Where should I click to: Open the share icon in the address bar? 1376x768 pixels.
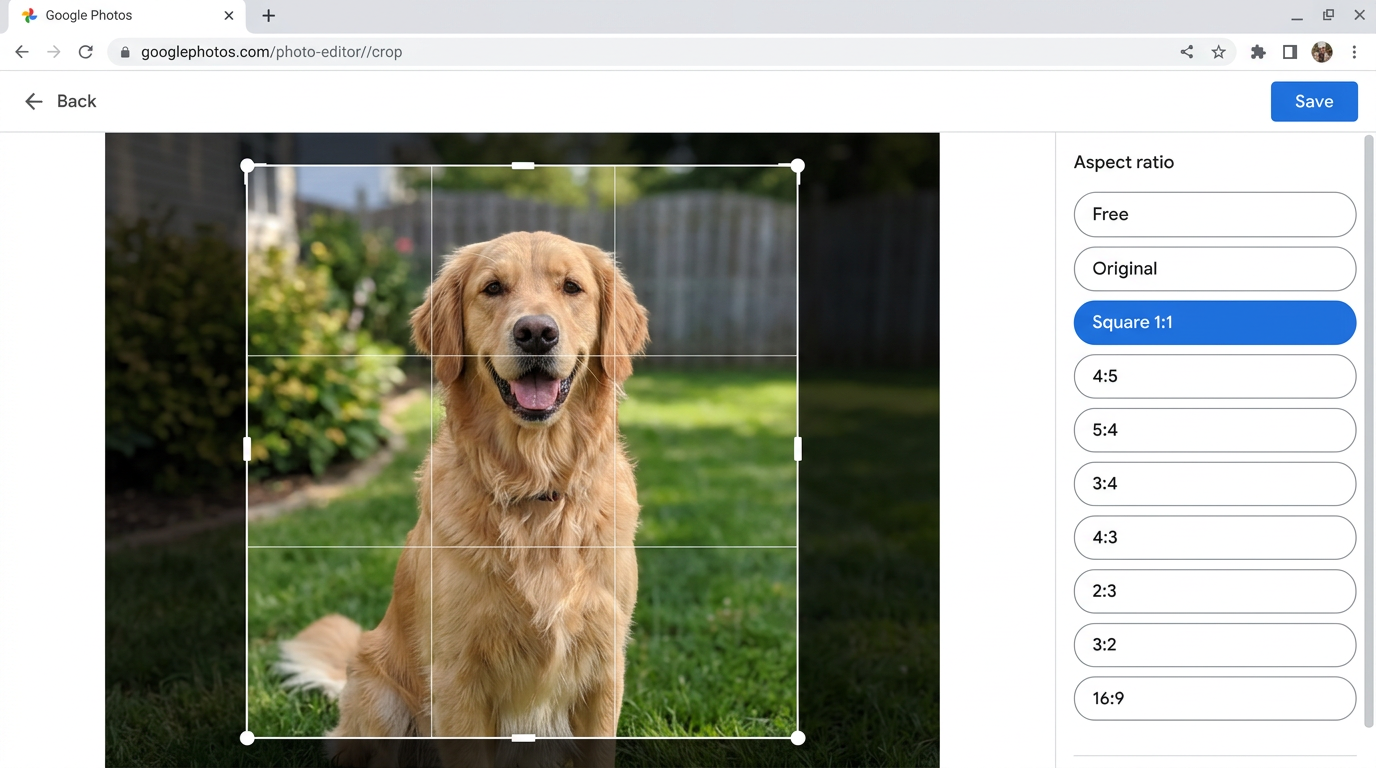pos(1186,51)
